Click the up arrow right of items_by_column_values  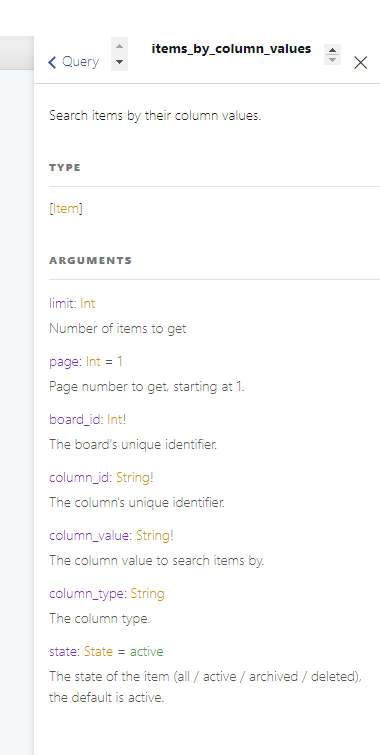point(332,50)
